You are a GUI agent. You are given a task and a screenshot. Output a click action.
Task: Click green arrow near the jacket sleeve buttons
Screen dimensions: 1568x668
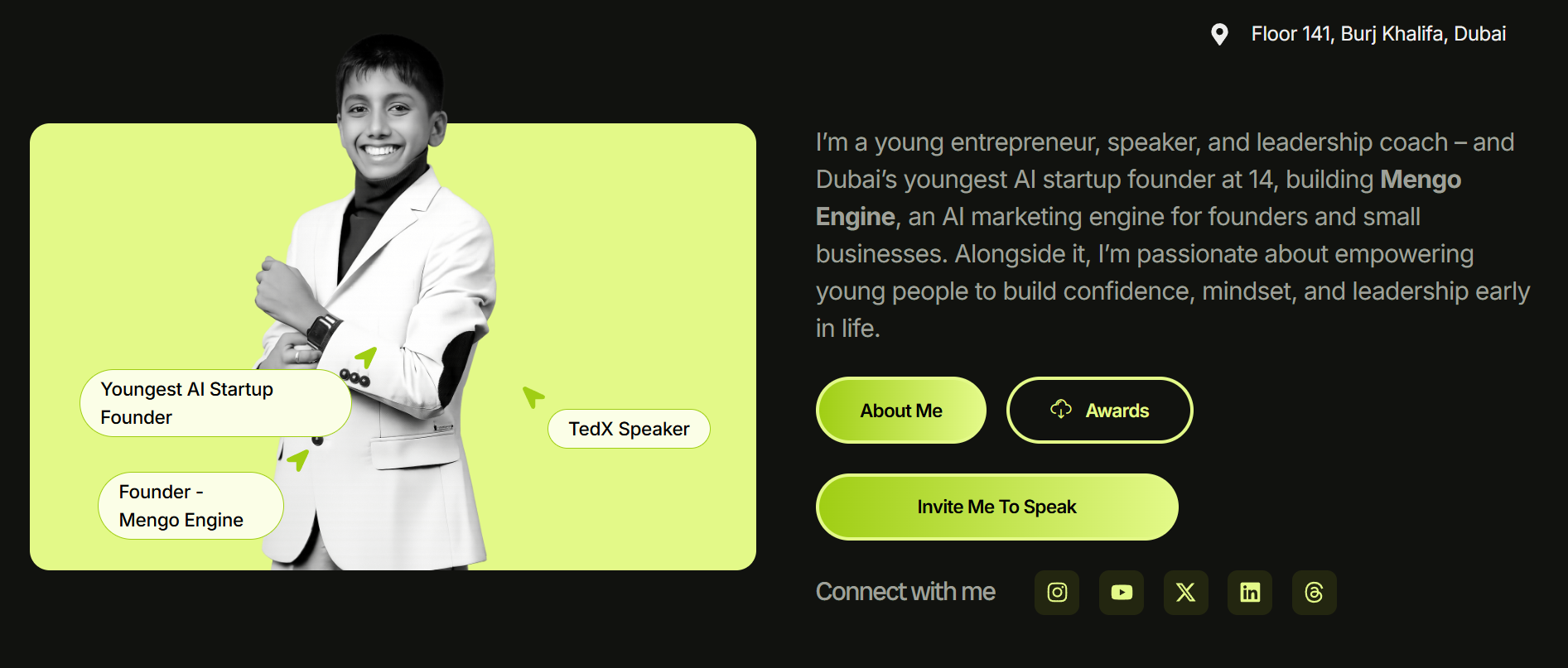click(x=366, y=358)
